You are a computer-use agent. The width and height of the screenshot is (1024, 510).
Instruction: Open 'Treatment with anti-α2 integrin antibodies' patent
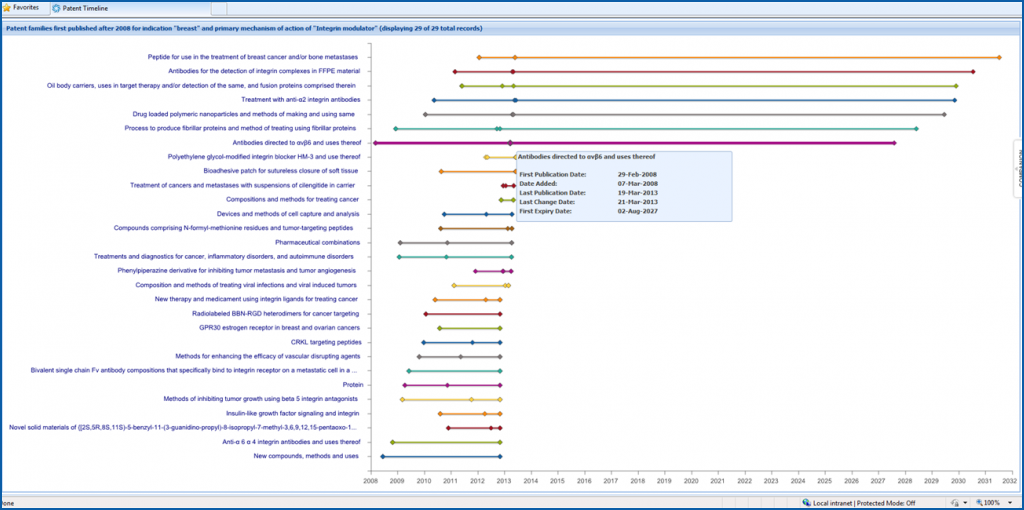[x=300, y=100]
